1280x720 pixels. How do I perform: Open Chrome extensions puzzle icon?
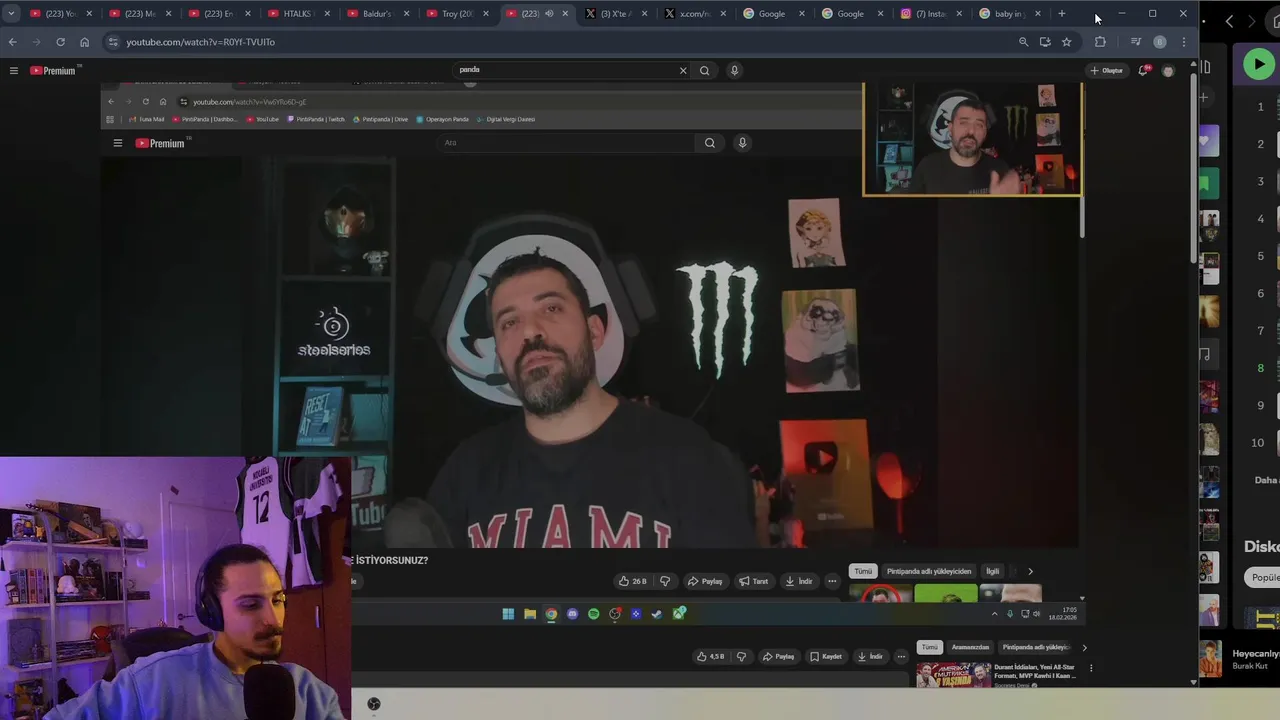(1100, 42)
